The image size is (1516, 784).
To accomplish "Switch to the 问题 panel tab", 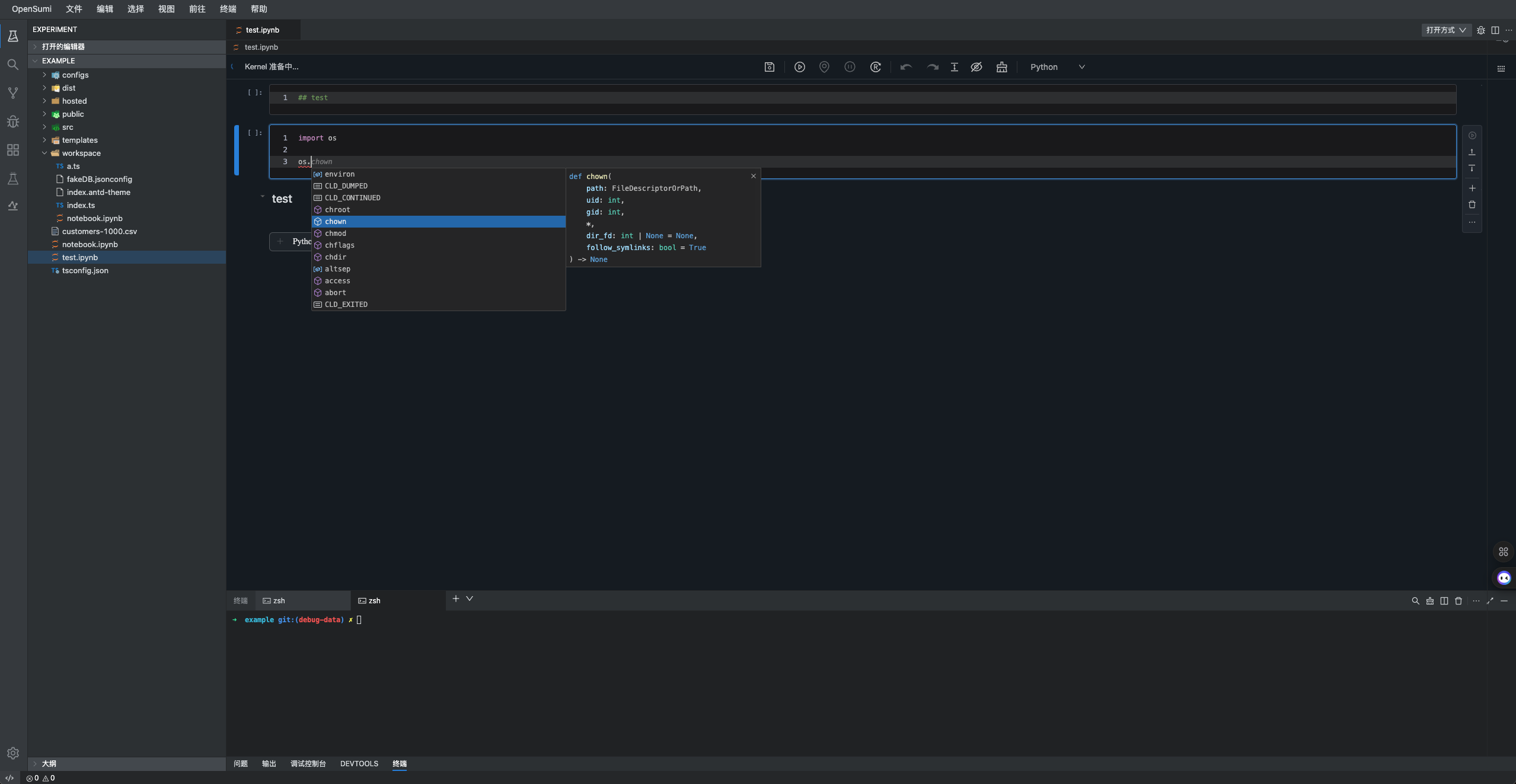I will pyautogui.click(x=241, y=764).
